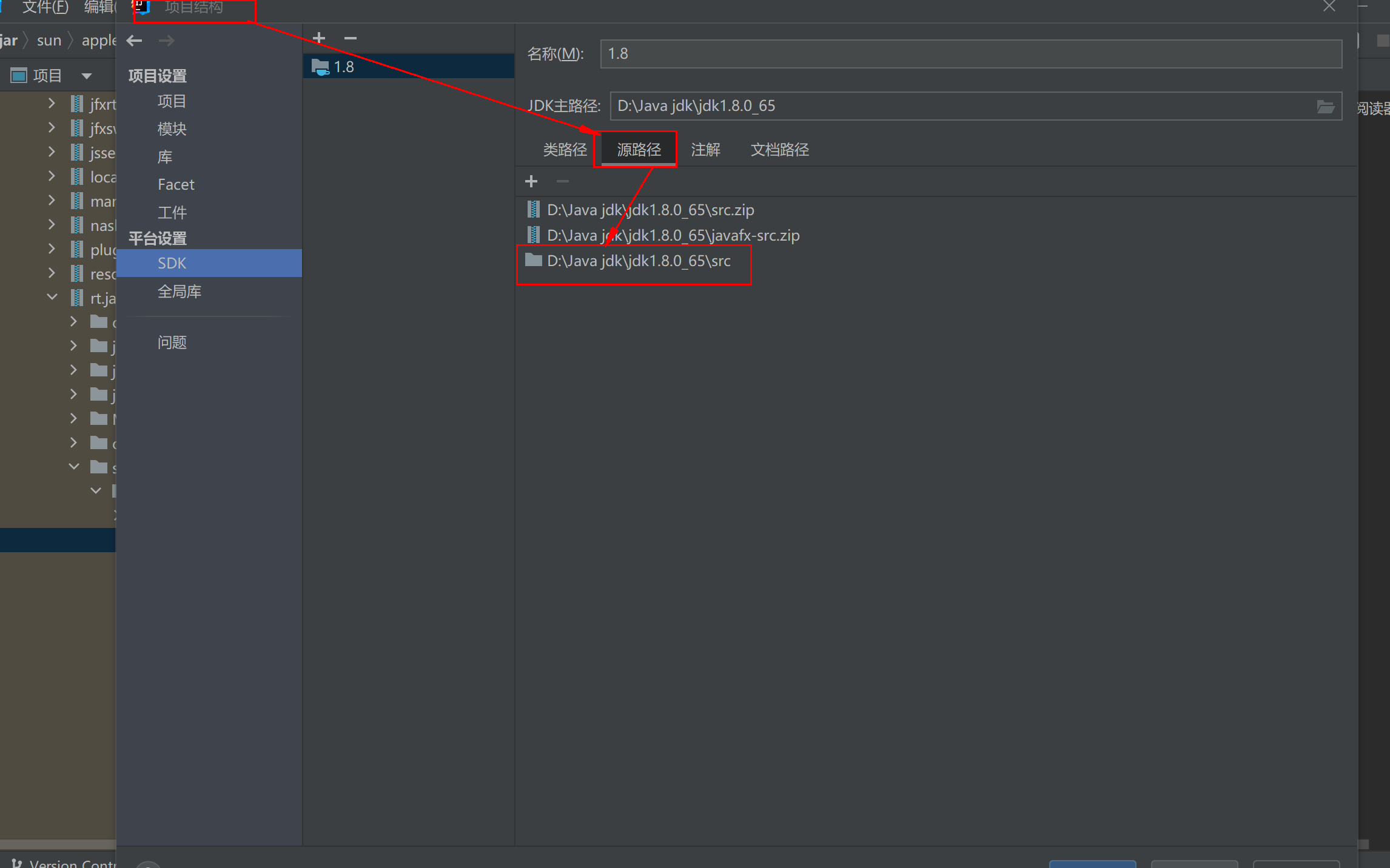Click the javafx-src.zip archive icon
1390x868 pixels.
click(x=533, y=235)
